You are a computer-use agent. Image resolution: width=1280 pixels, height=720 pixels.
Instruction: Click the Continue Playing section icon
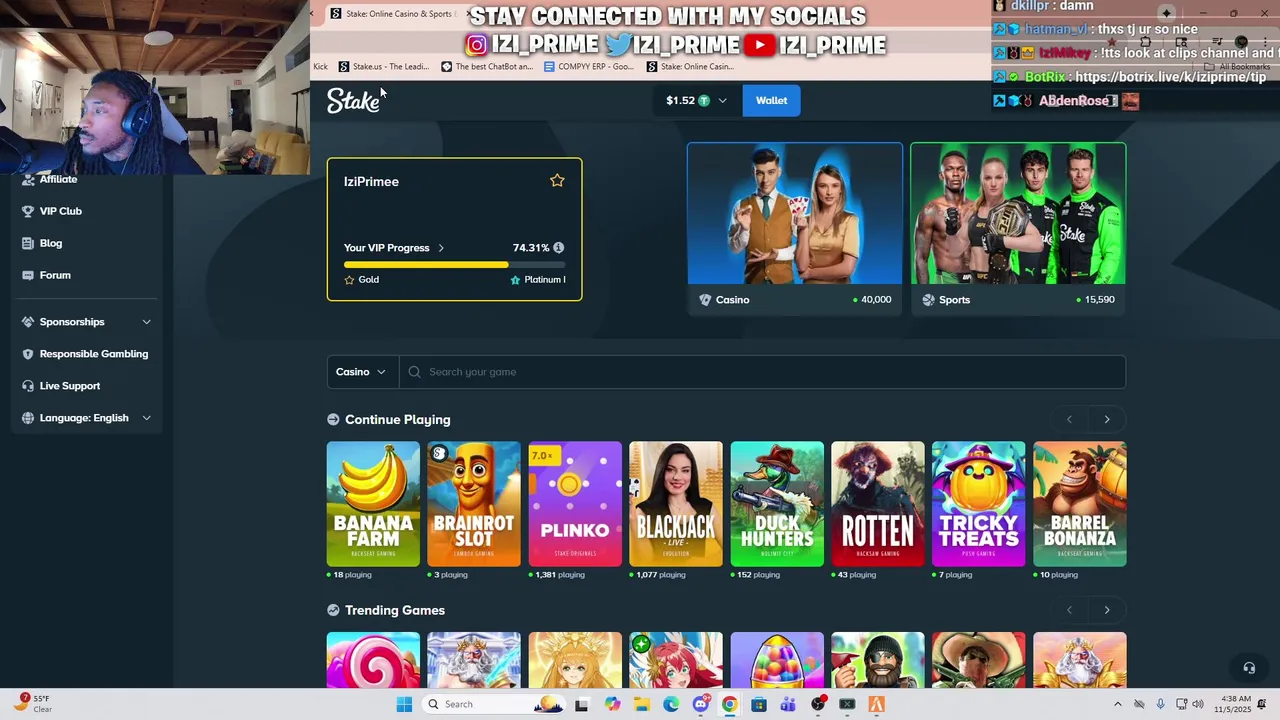coord(333,419)
